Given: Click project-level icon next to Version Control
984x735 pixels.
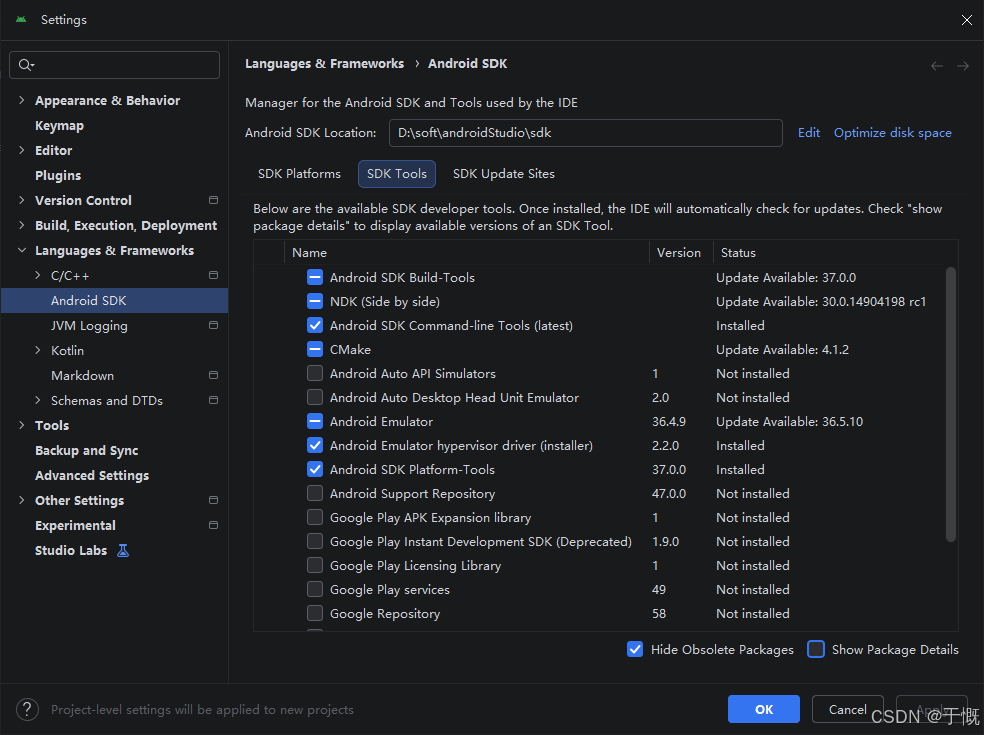Looking at the screenshot, I should click(x=213, y=200).
